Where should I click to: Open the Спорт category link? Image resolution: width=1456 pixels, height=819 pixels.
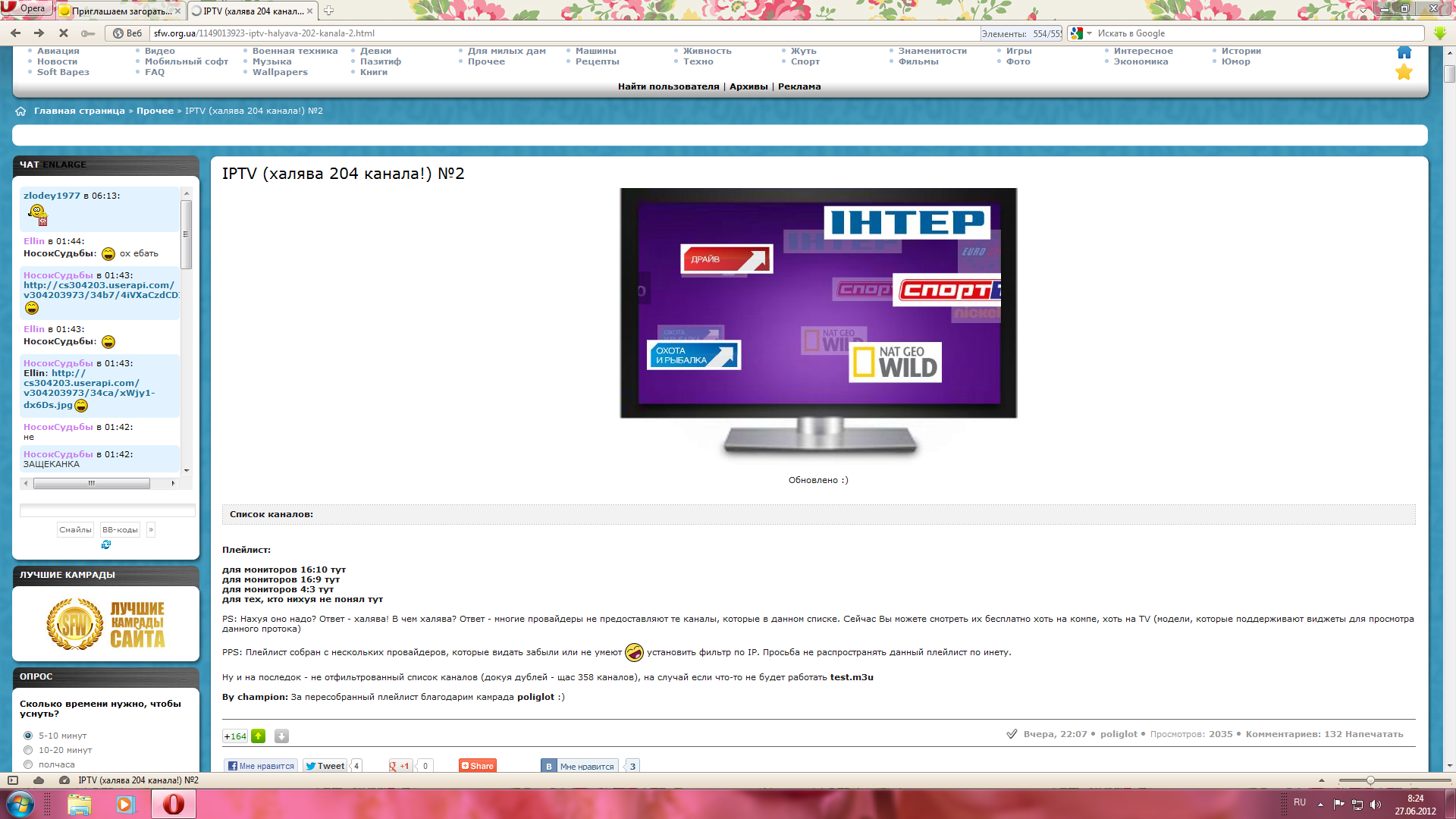(805, 61)
